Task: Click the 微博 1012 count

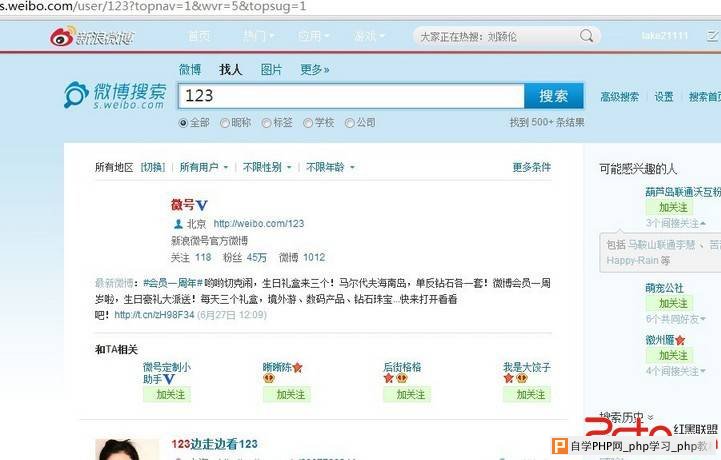Action: point(302,258)
